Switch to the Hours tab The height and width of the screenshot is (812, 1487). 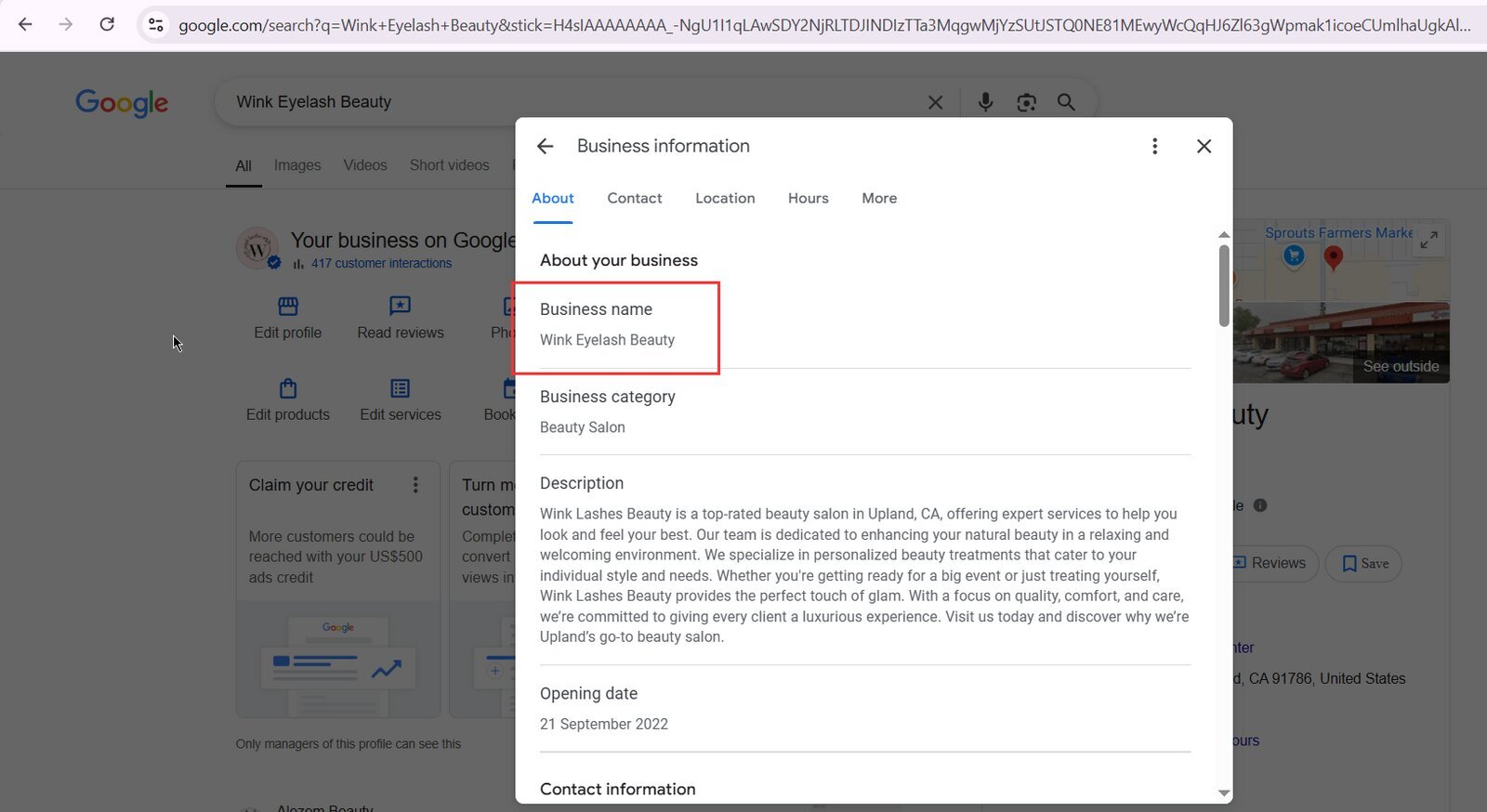click(808, 198)
